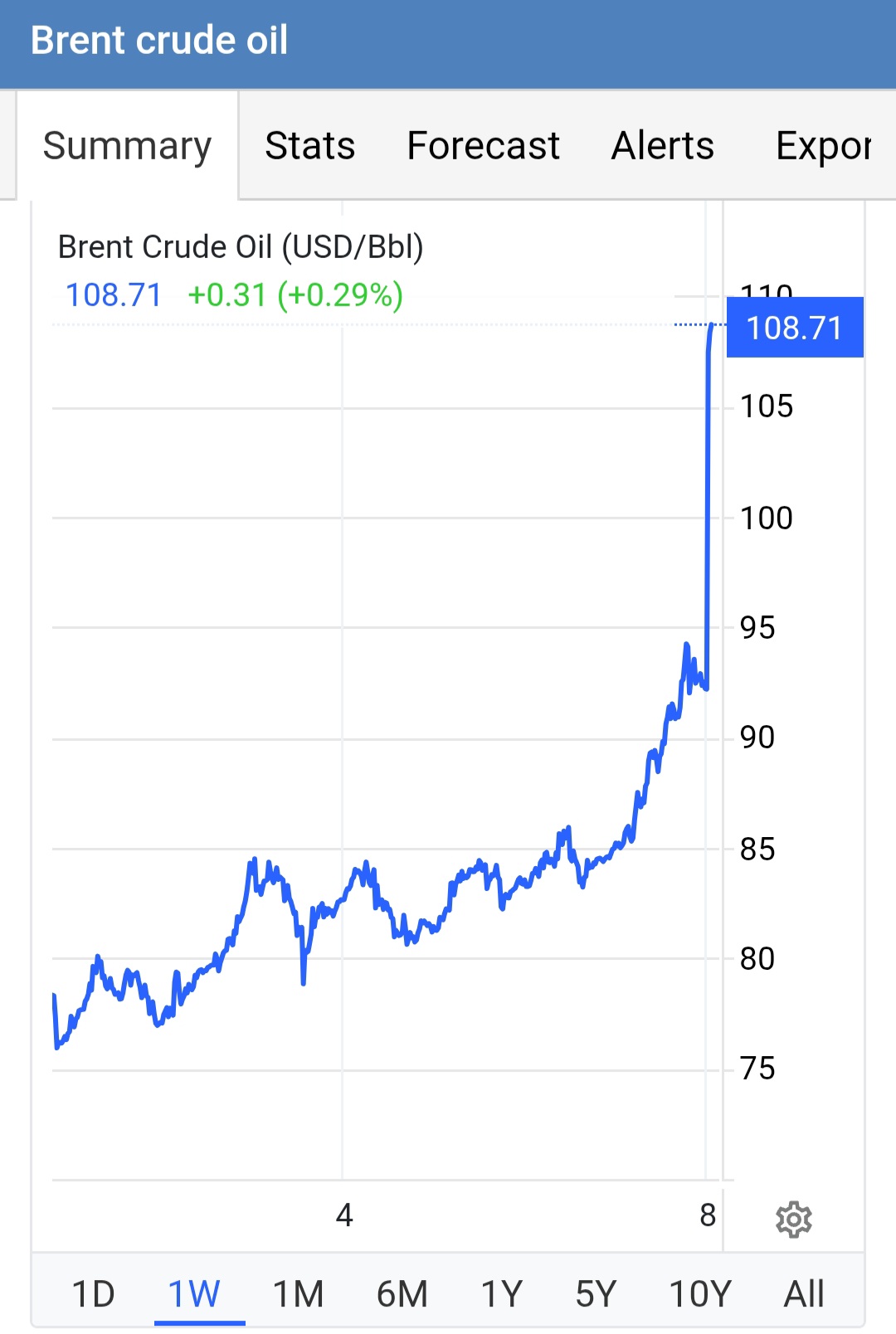
Task: Click the Brent Crude Oil (USD/Bbl) chart label
Action: point(241,247)
